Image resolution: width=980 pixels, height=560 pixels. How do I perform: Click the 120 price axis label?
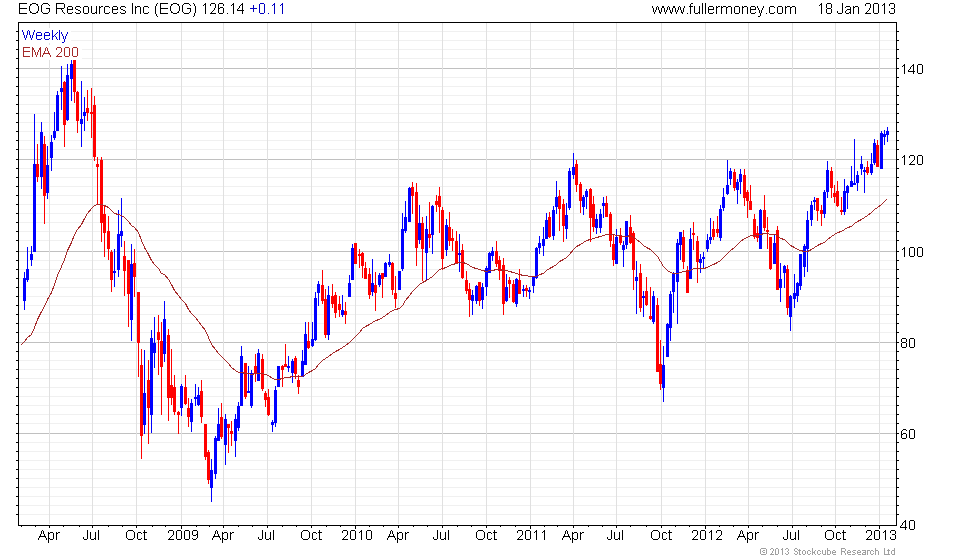912,160
